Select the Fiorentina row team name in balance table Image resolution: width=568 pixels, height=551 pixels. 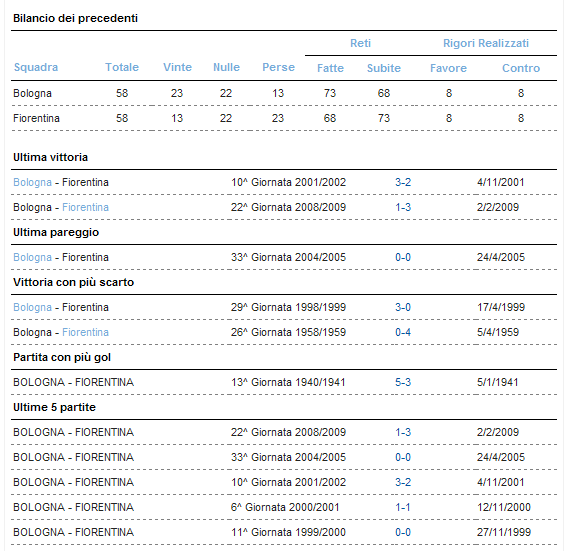tap(36, 118)
